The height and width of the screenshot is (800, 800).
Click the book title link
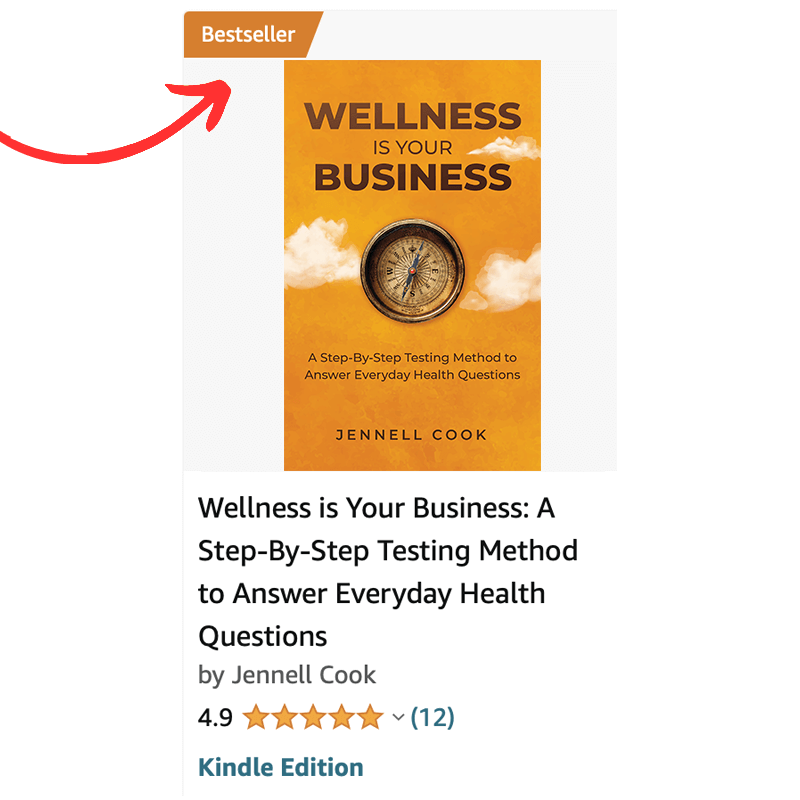388,572
